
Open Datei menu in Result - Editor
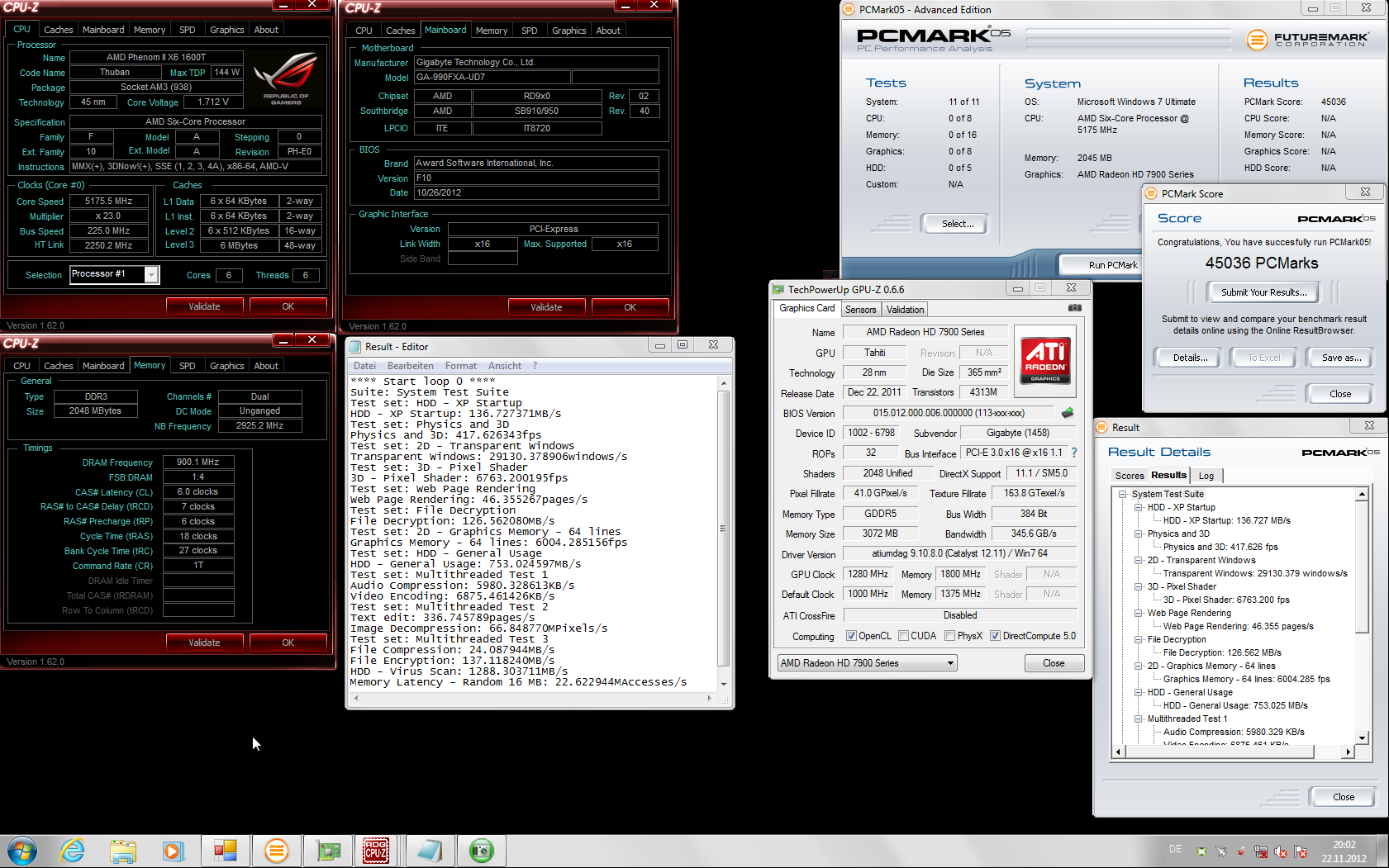364,366
